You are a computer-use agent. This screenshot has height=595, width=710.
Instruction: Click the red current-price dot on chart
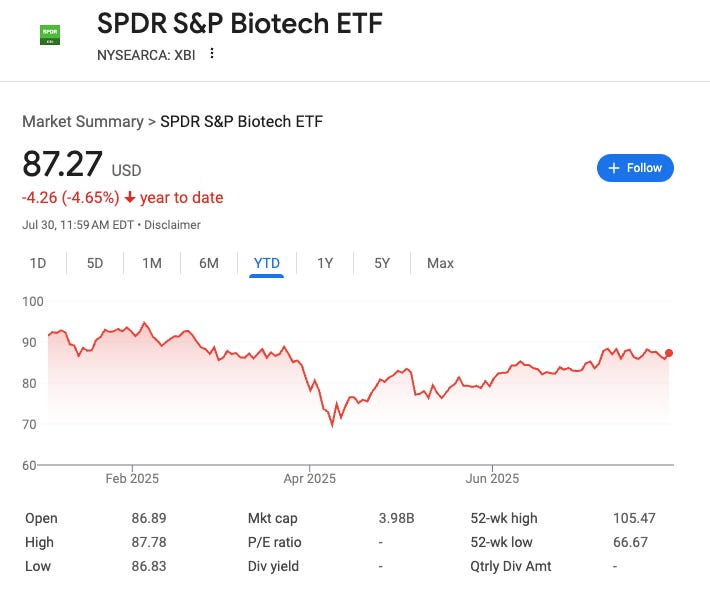pyautogui.click(x=669, y=353)
